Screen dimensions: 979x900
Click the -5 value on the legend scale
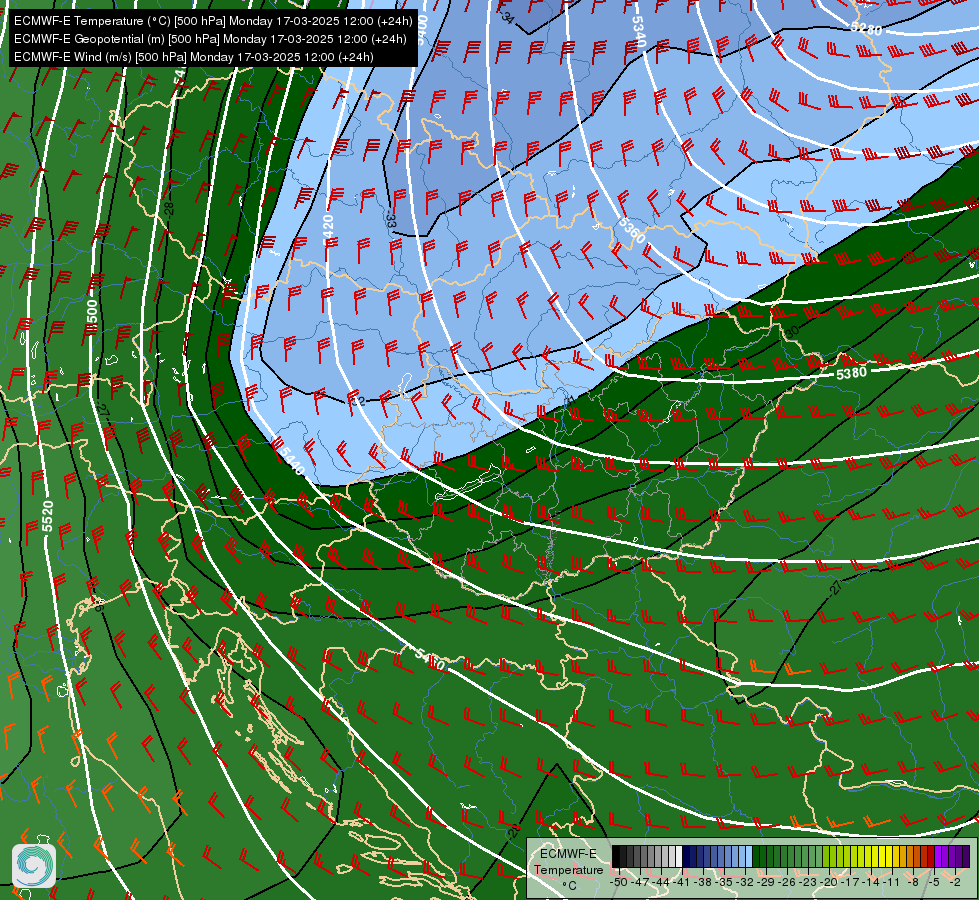click(934, 882)
